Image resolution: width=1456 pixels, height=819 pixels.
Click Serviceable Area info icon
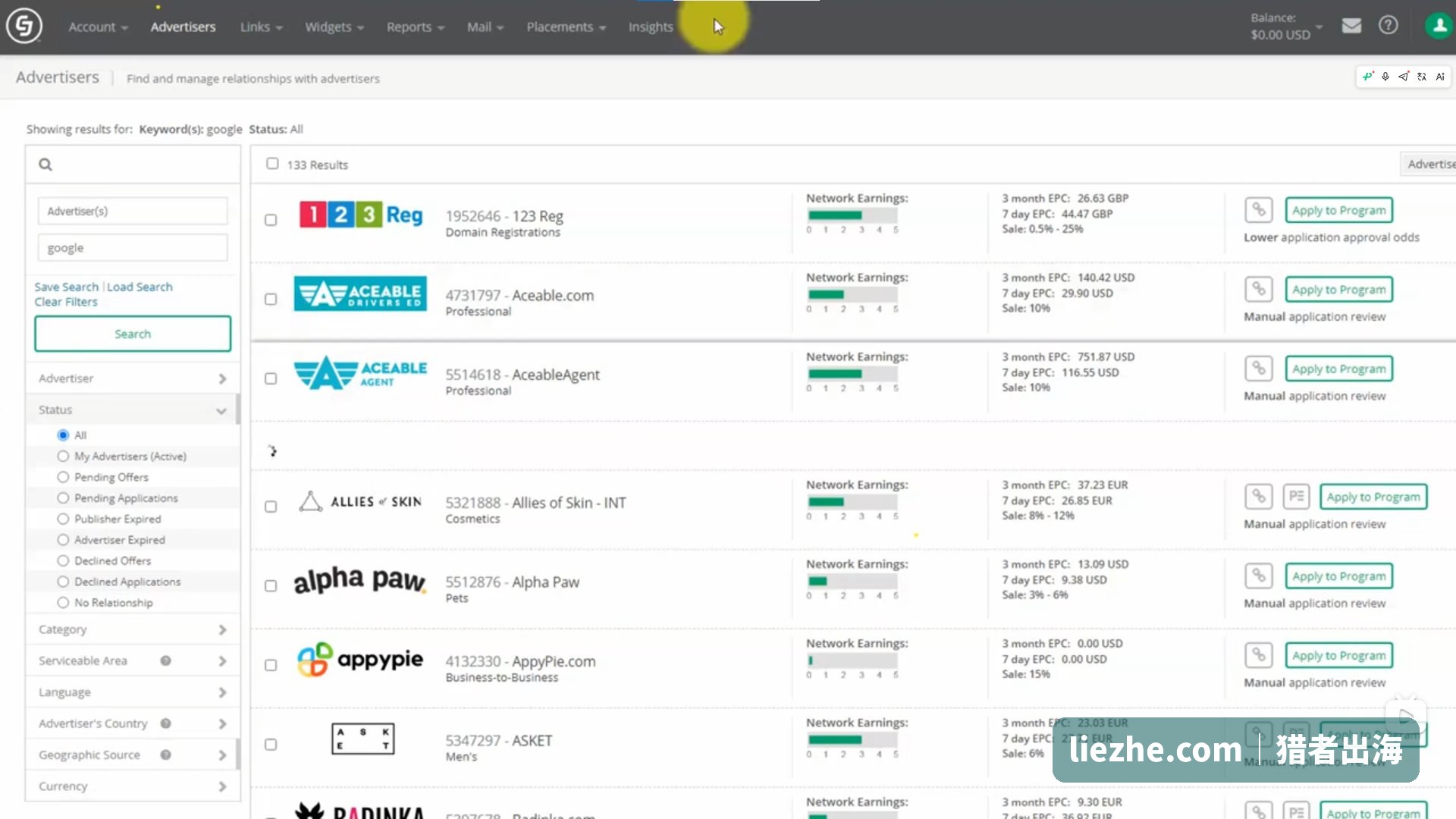click(x=165, y=661)
